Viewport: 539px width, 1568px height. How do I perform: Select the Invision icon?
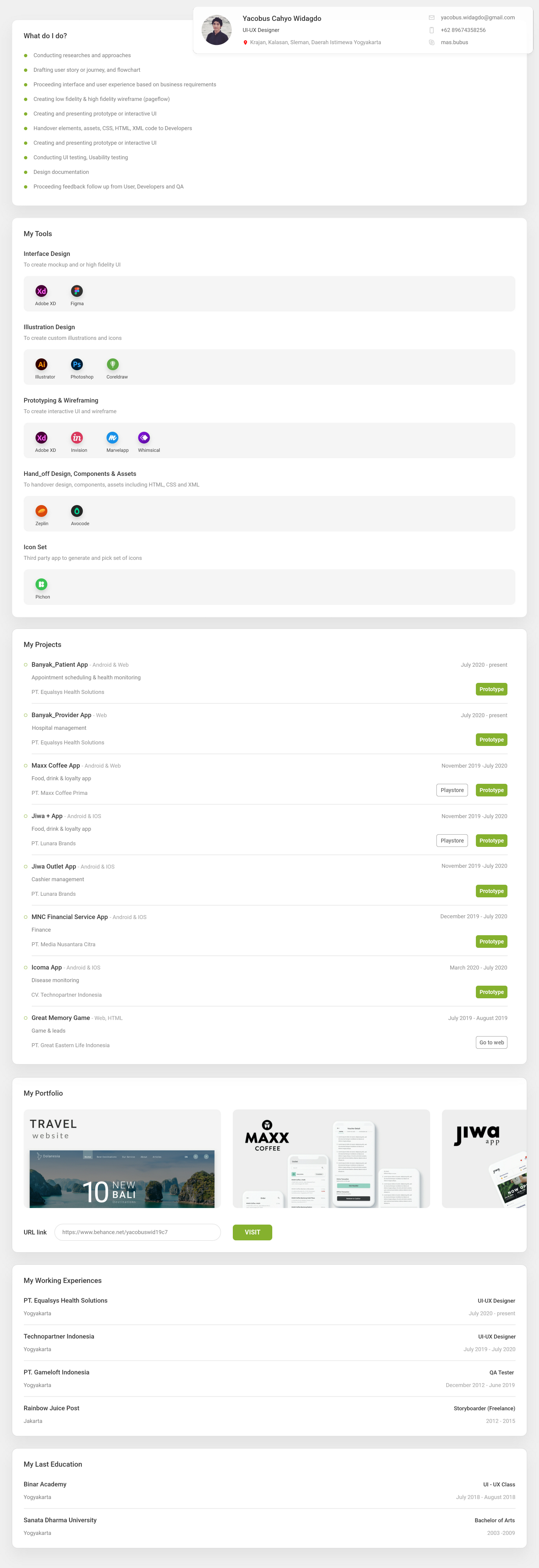click(x=77, y=438)
